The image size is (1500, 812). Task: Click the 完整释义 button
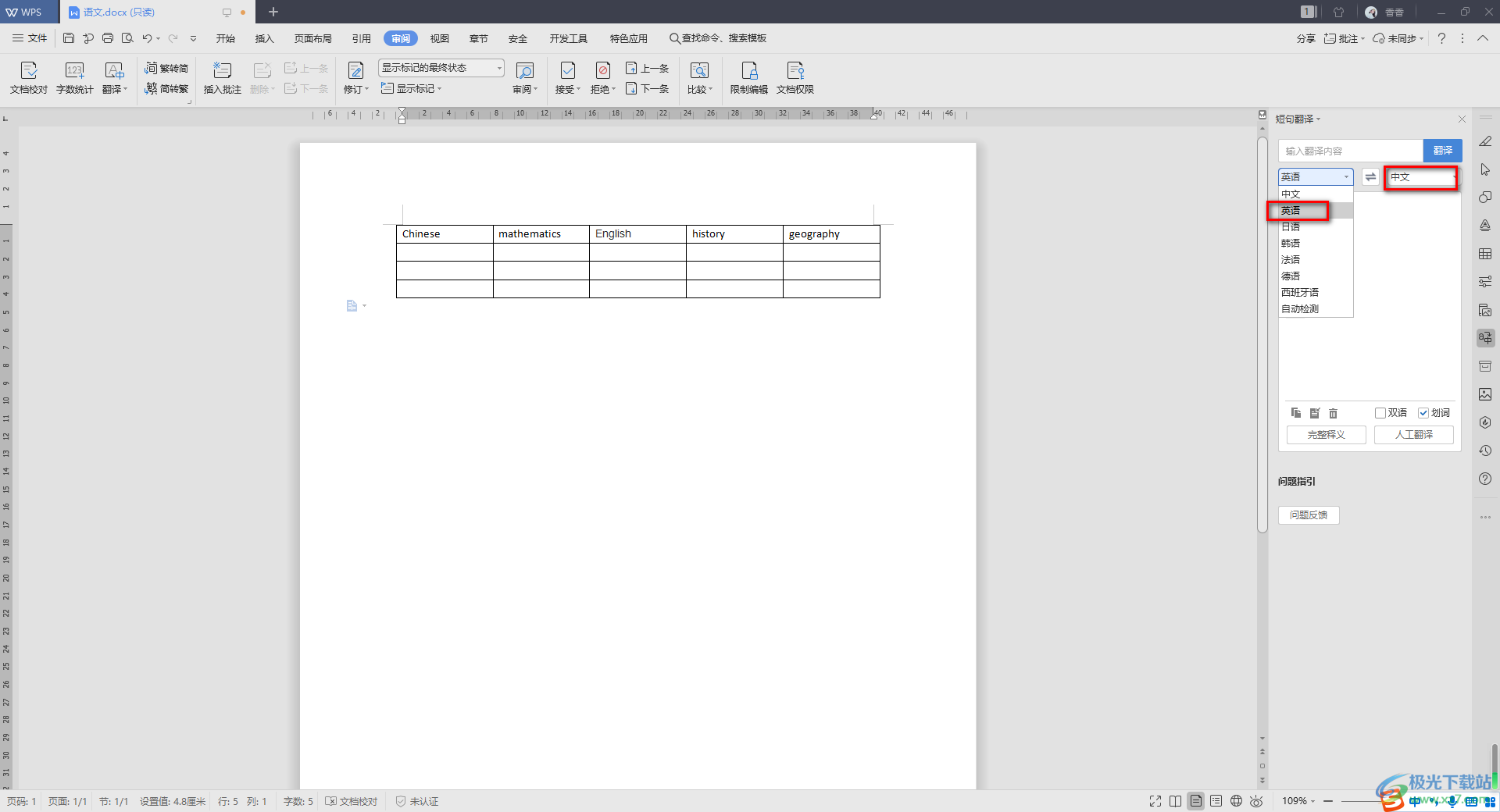[1326, 435]
